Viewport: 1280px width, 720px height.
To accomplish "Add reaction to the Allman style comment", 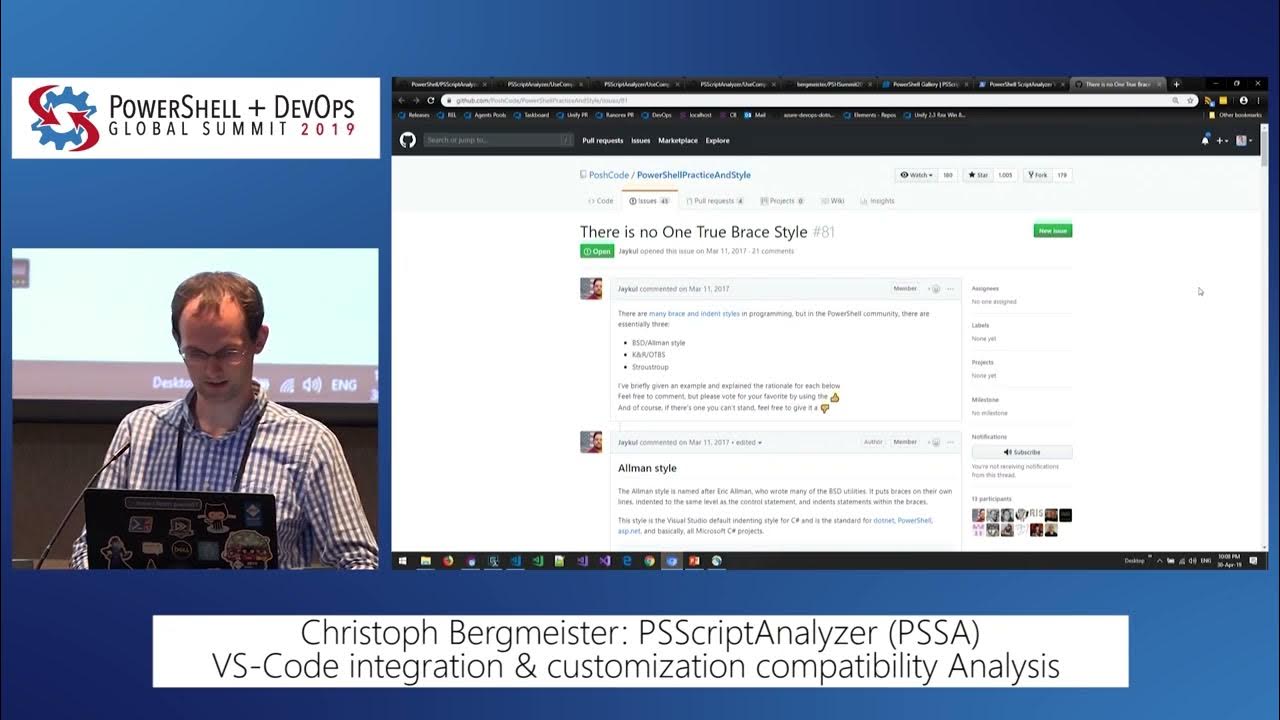I will [934, 442].
